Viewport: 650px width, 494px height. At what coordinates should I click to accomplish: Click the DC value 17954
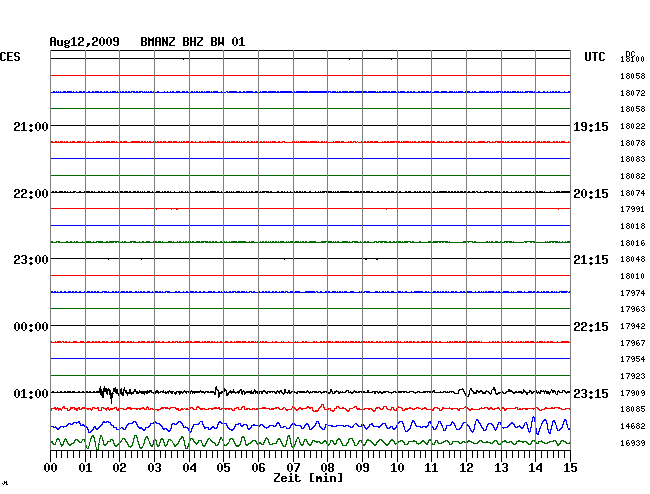[x=633, y=359]
